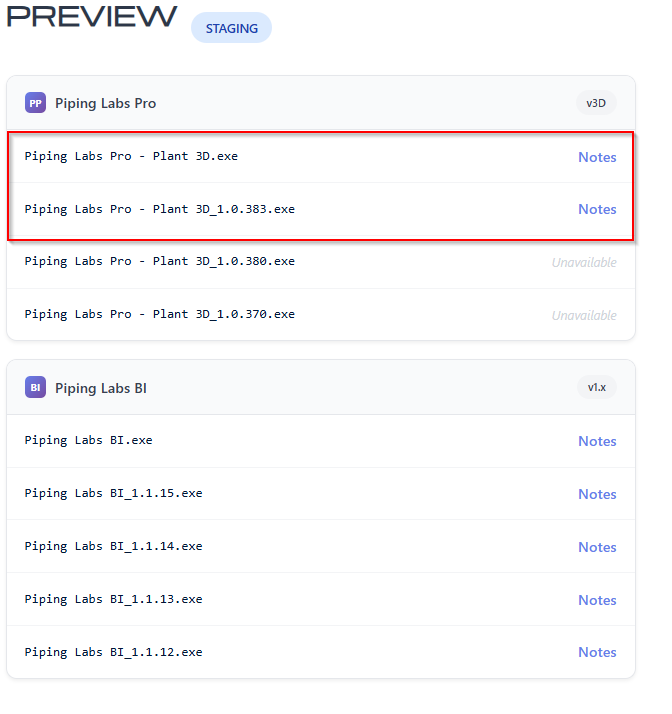Click the Piping Labs BI section header title
672x714 pixels.
(101, 388)
